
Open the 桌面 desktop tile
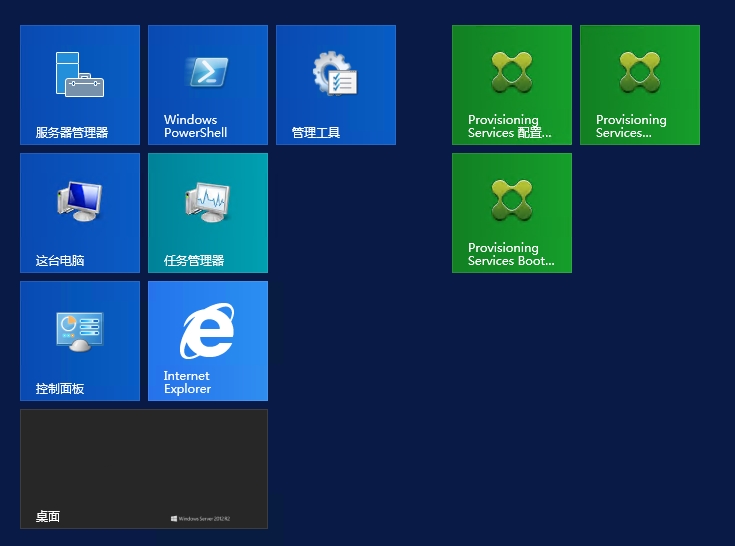[x=144, y=469]
